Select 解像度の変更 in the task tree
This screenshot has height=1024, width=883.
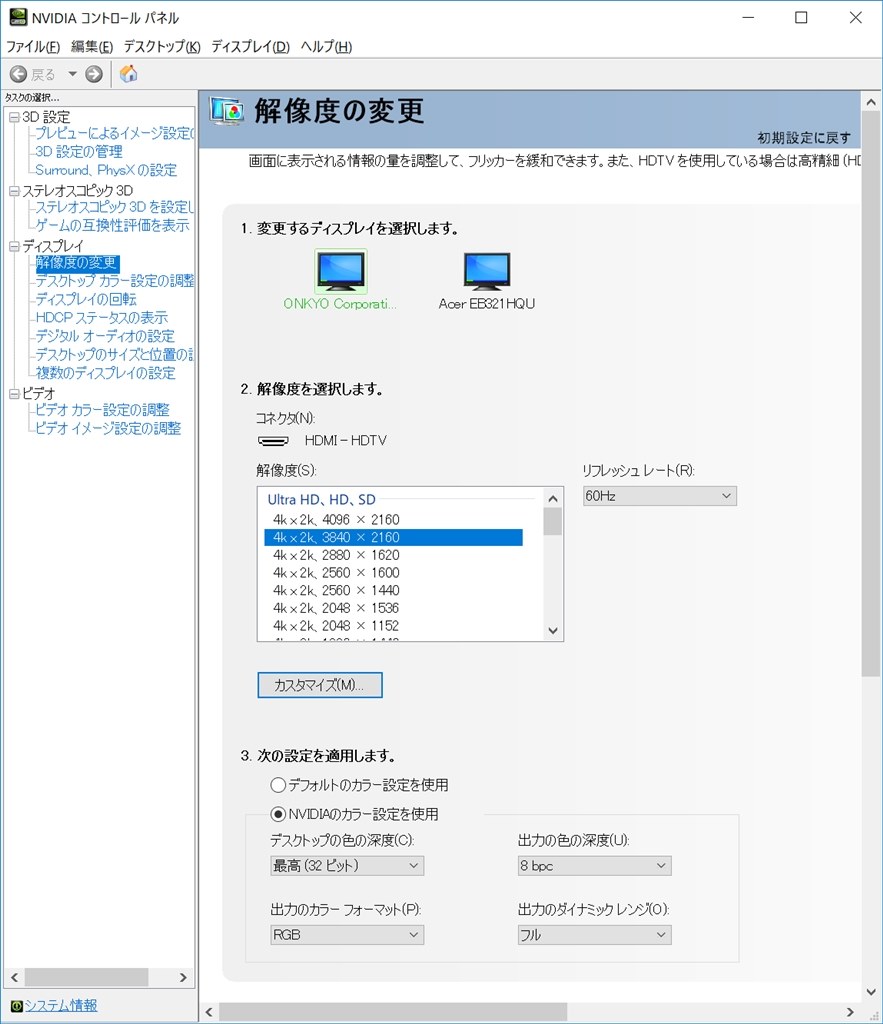pos(76,263)
